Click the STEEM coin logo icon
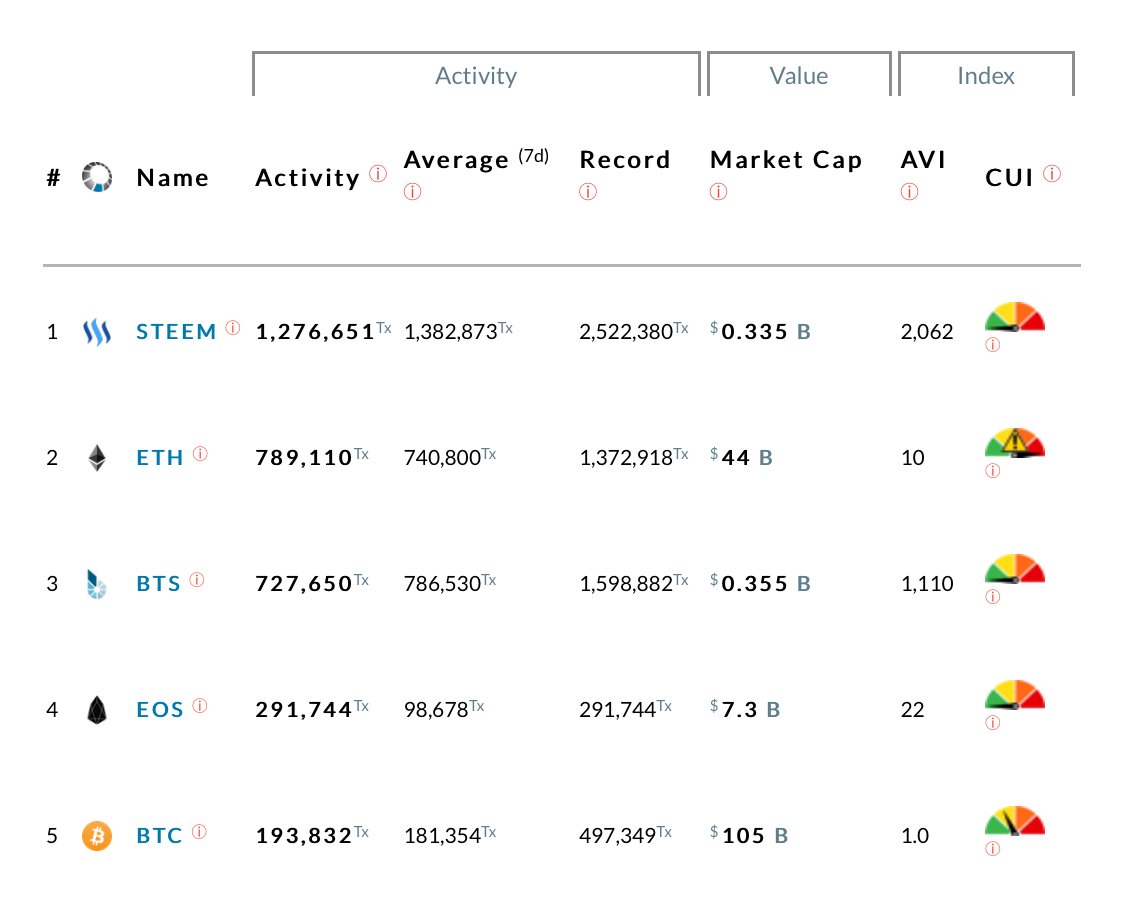 (97, 332)
